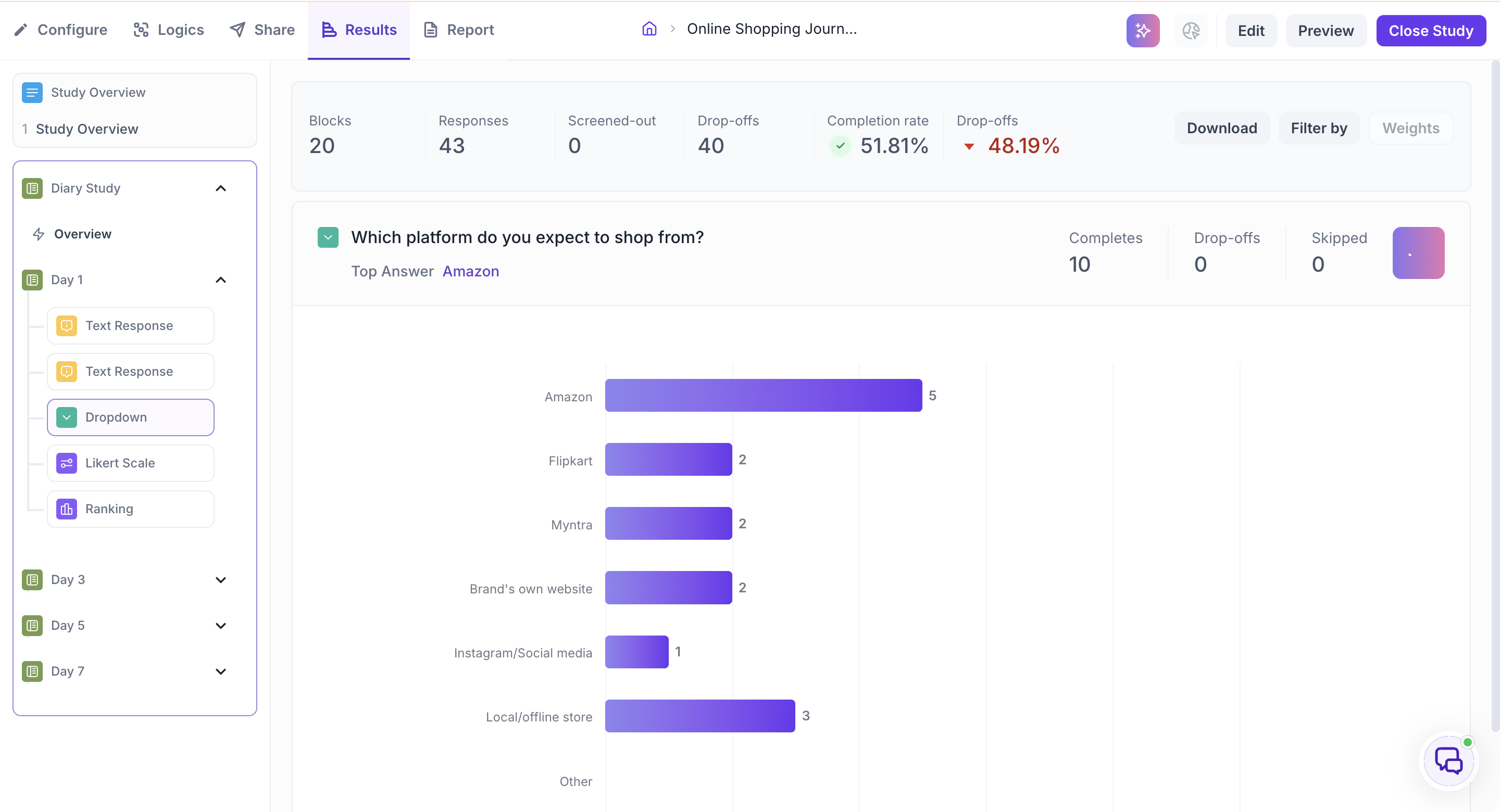Open the Logics tab
The image size is (1500, 812).
pos(168,30)
